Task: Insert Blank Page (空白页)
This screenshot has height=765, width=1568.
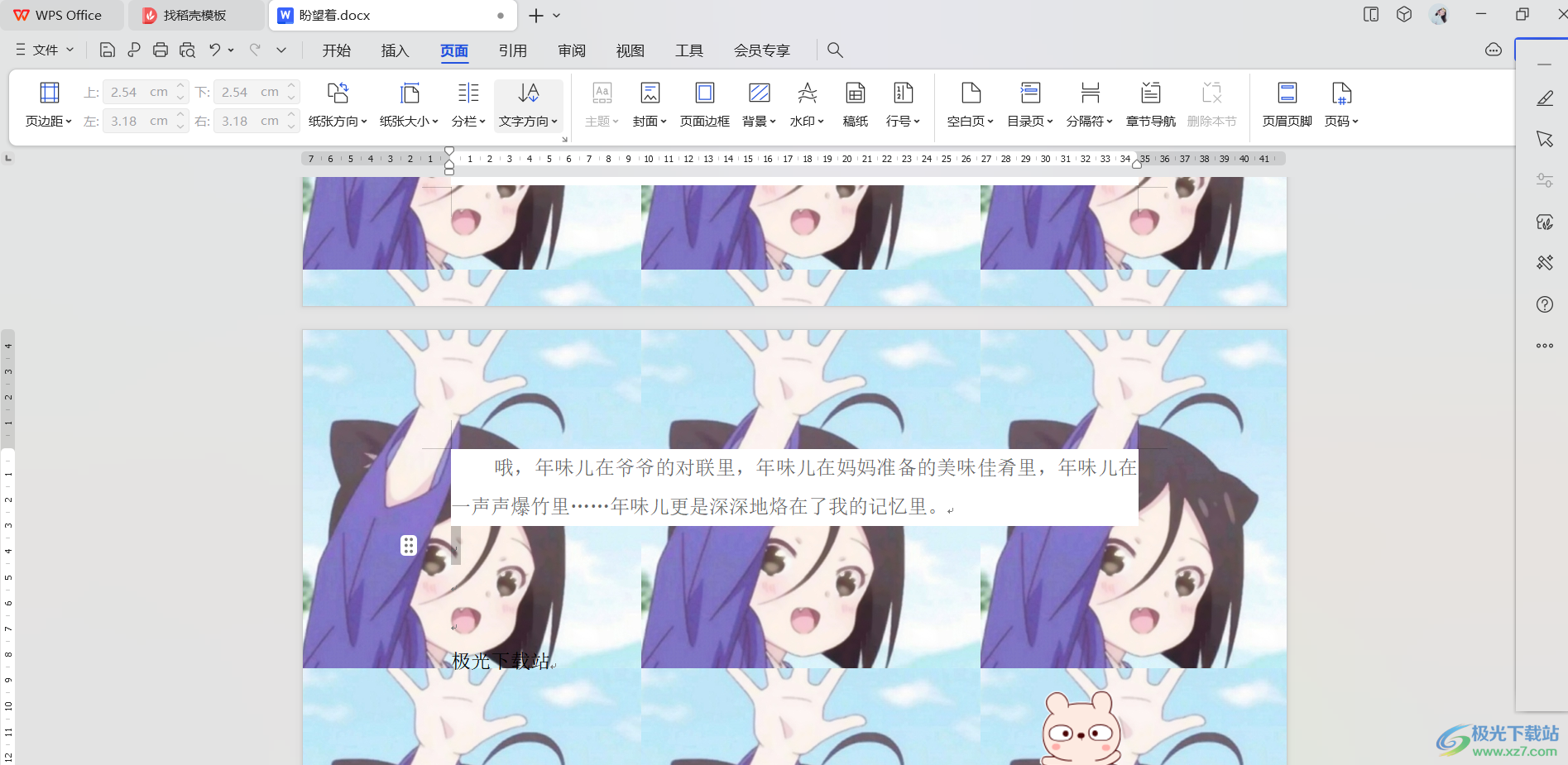Action: 971,105
